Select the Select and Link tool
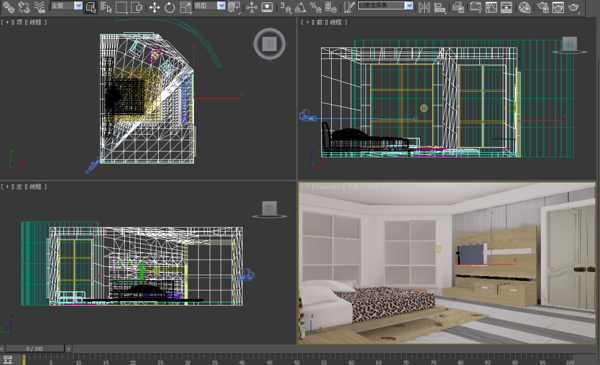The width and height of the screenshot is (600, 365). point(8,7)
